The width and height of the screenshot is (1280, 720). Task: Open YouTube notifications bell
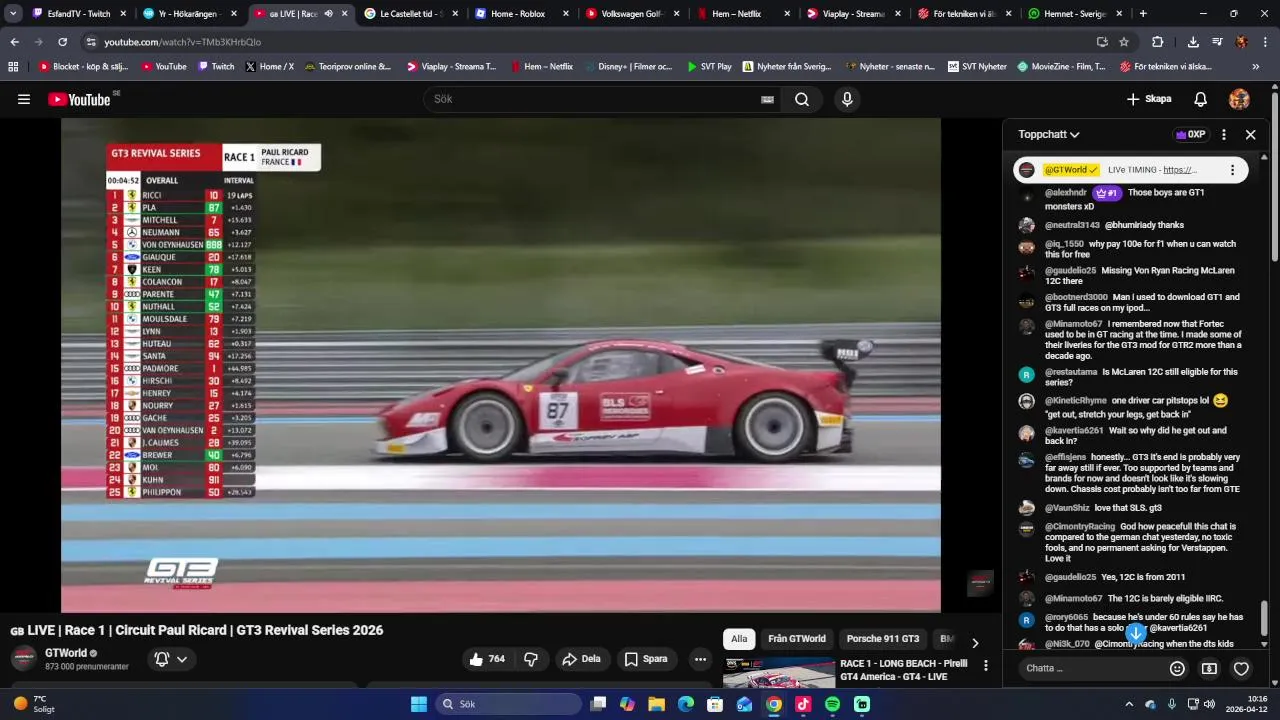click(1201, 99)
